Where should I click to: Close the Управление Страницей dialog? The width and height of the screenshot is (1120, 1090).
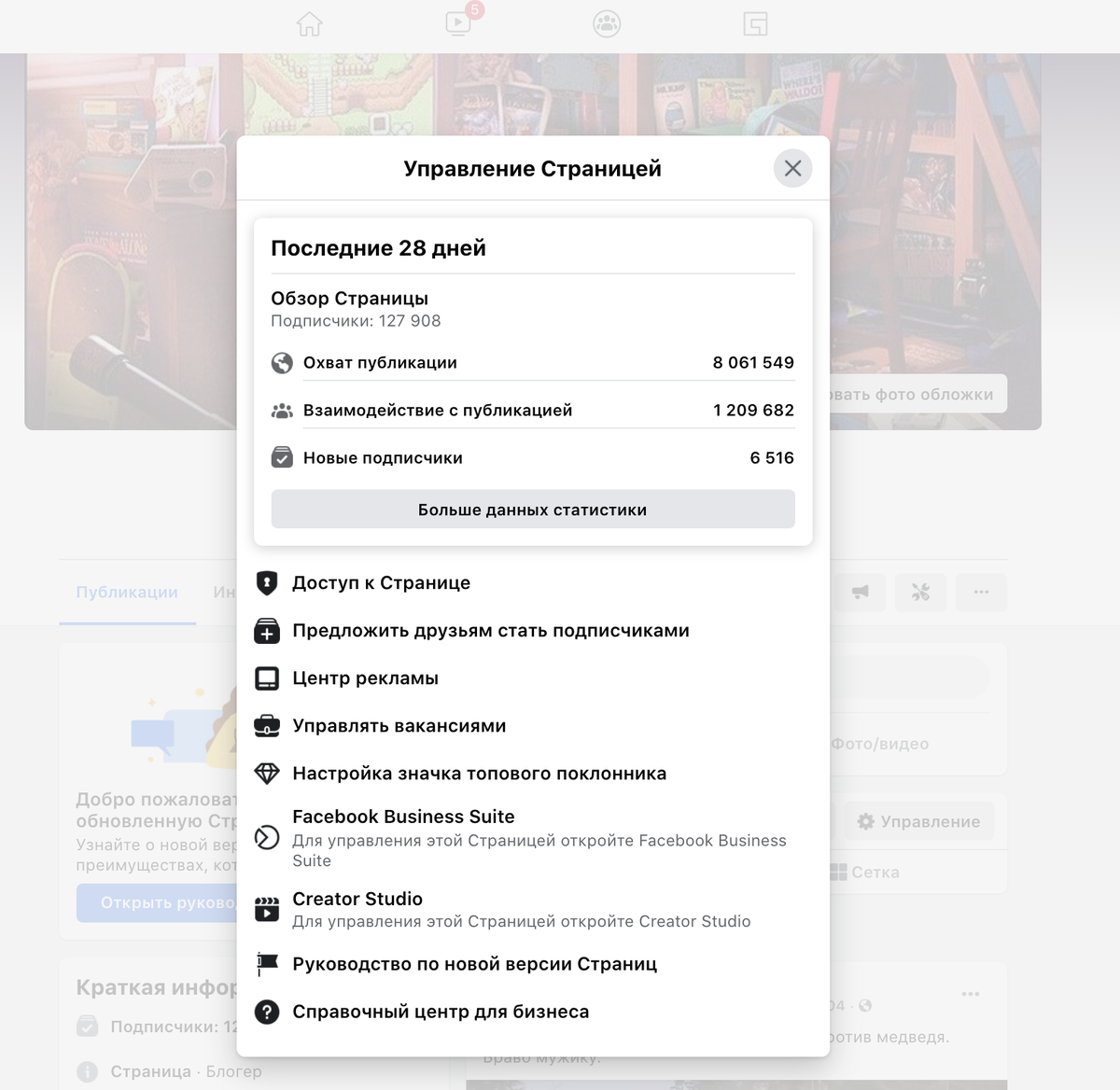[792, 168]
